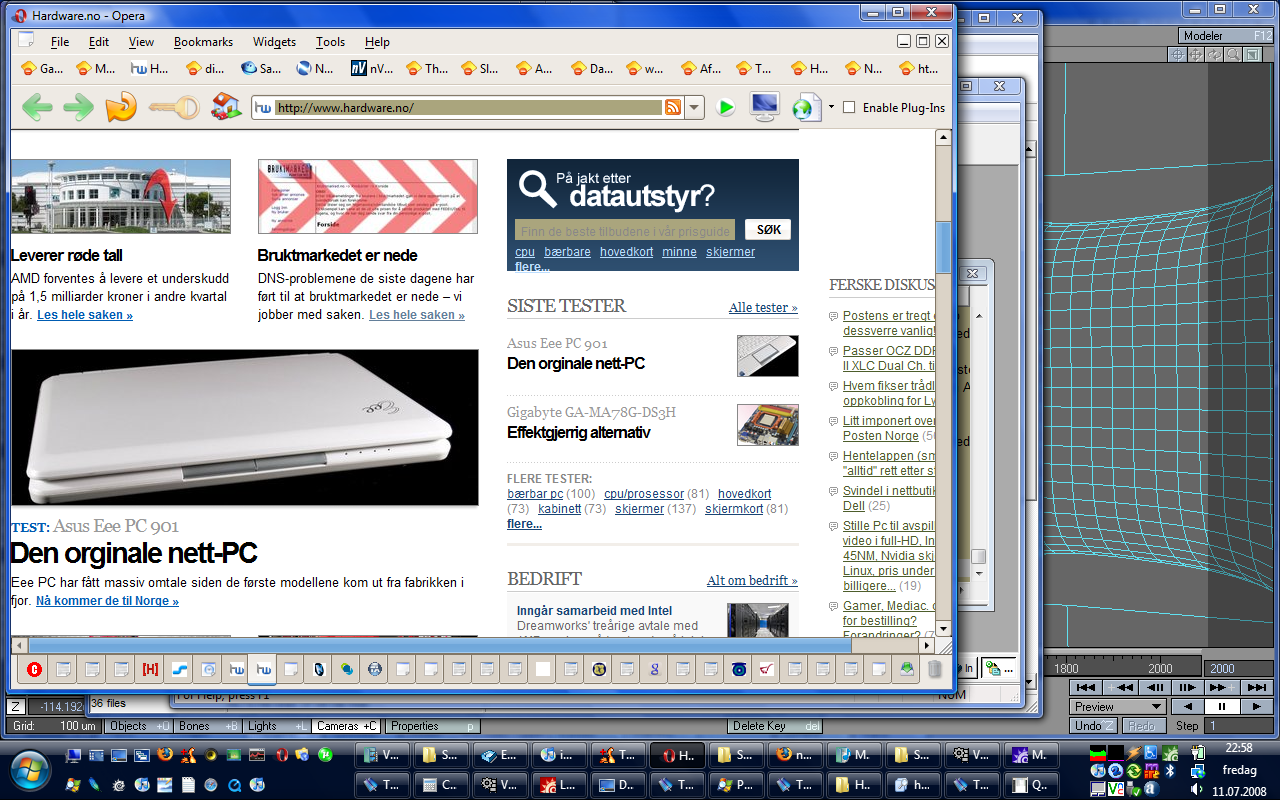Click the volume speaker icon in system tray
Screen dimensions: 1280x800
point(1197,789)
